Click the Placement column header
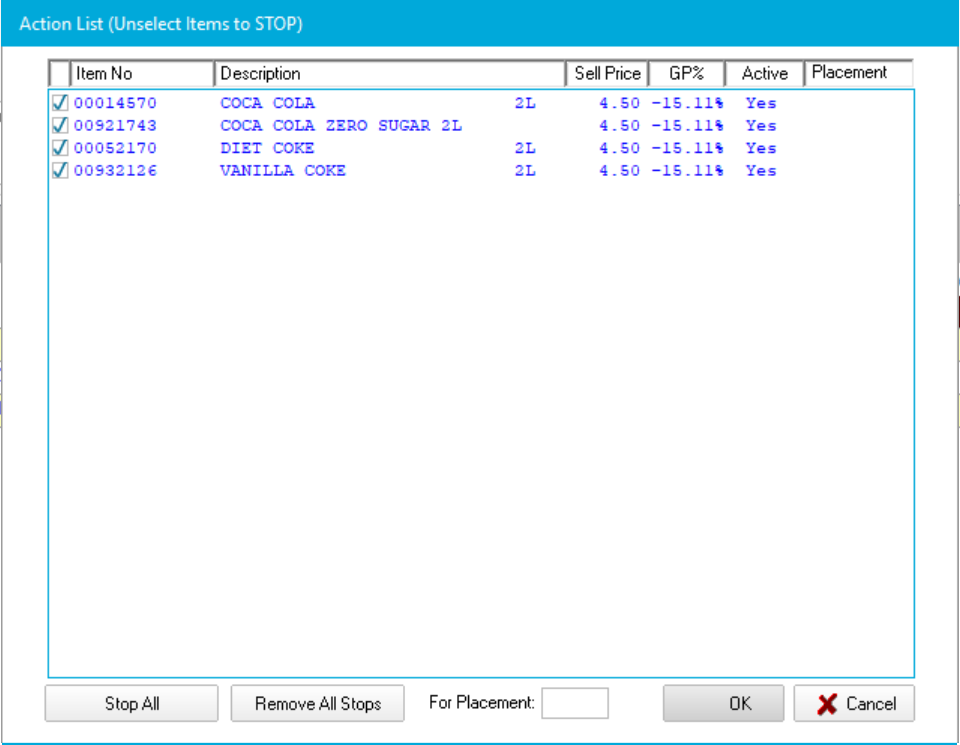 (858, 72)
